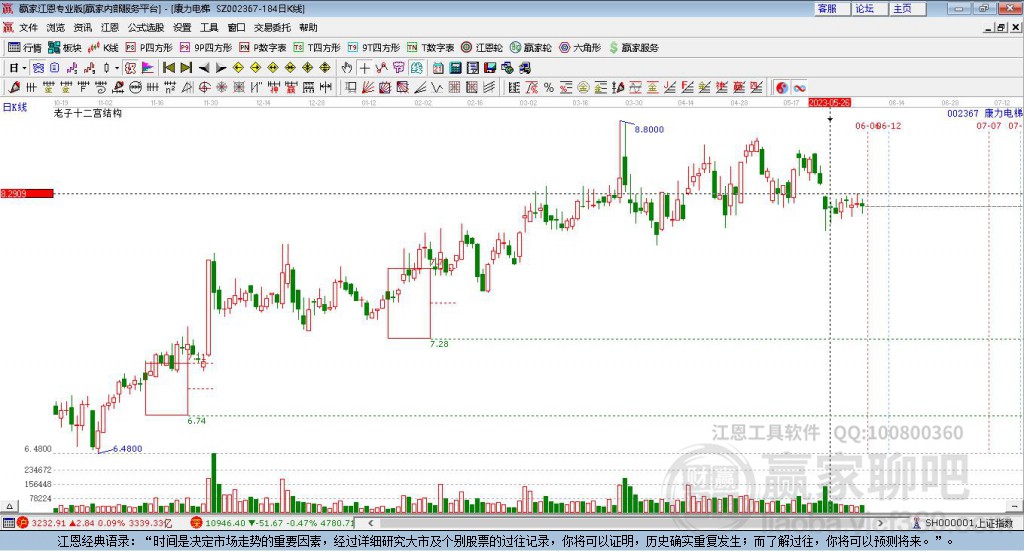This screenshot has width=1024, height=551.
Task: Select the crosshair cursor tool
Action: click(x=364, y=68)
